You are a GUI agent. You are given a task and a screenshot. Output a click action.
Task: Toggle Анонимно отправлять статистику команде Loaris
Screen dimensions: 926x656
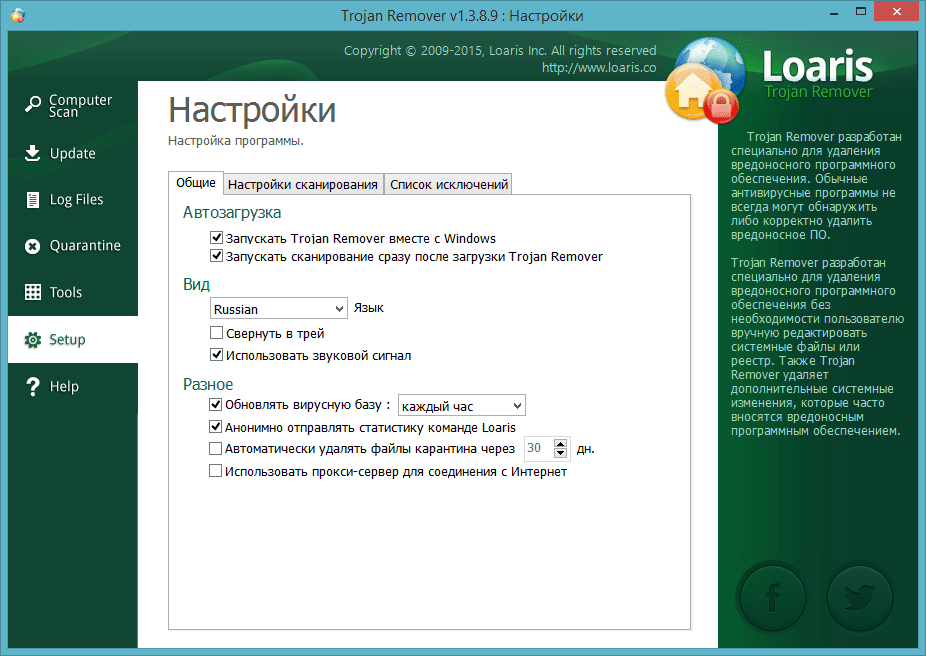(216, 427)
